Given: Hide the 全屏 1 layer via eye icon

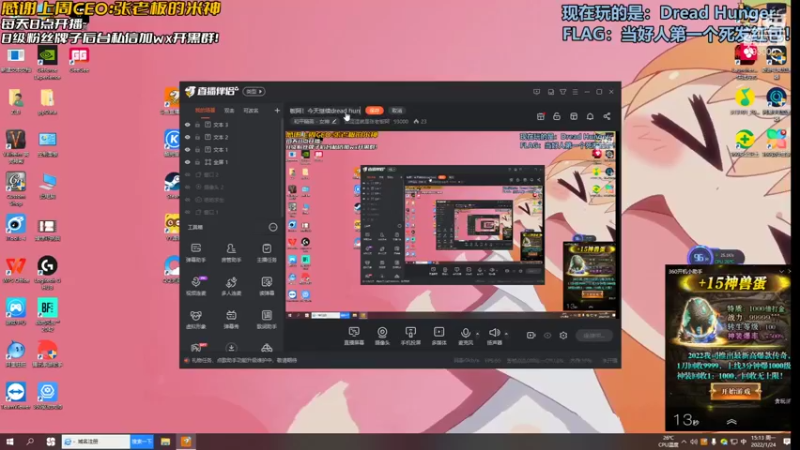Looking at the screenshot, I should [187, 162].
